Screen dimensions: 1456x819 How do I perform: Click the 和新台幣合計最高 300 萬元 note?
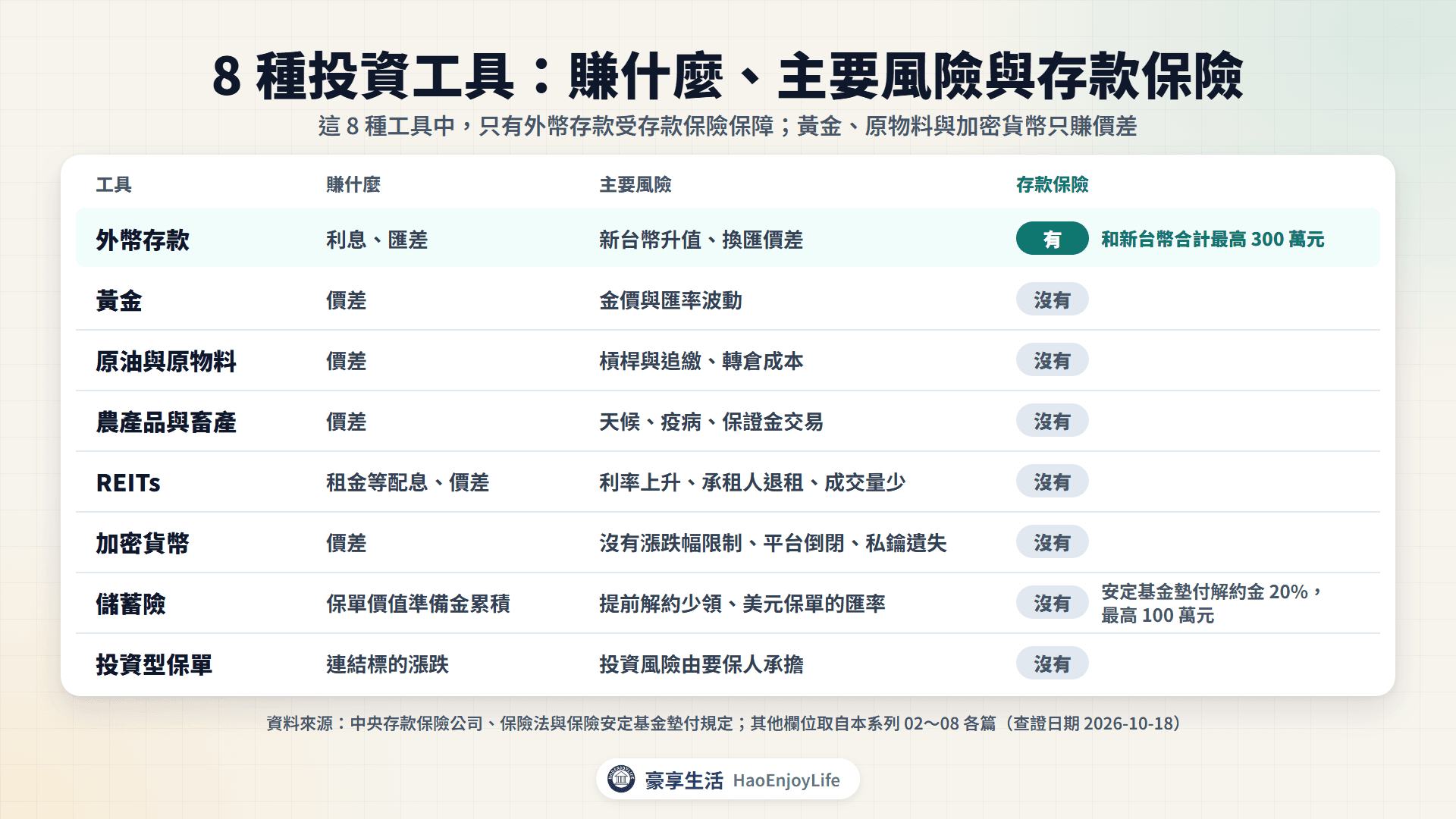pos(1213,239)
